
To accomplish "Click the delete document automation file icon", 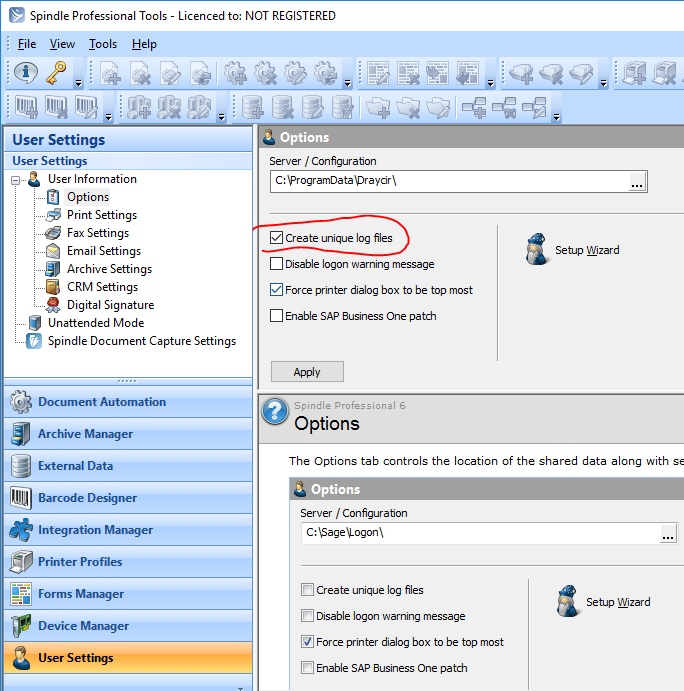I will 141,73.
